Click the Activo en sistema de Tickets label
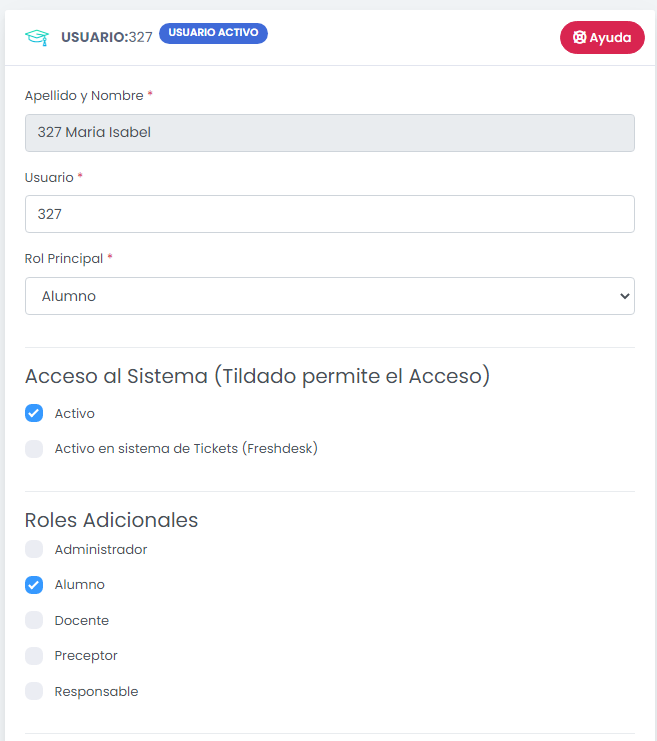Image resolution: width=657 pixels, height=741 pixels. click(186, 449)
